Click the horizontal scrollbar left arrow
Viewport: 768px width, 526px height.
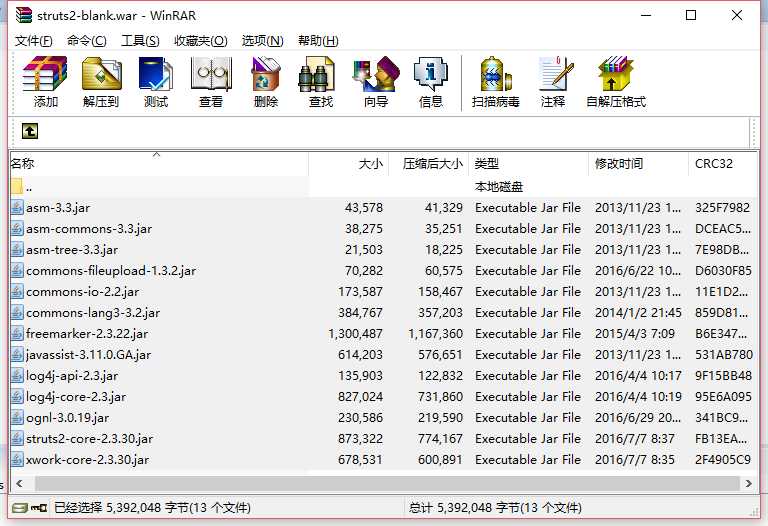pyautogui.click(x=20, y=483)
